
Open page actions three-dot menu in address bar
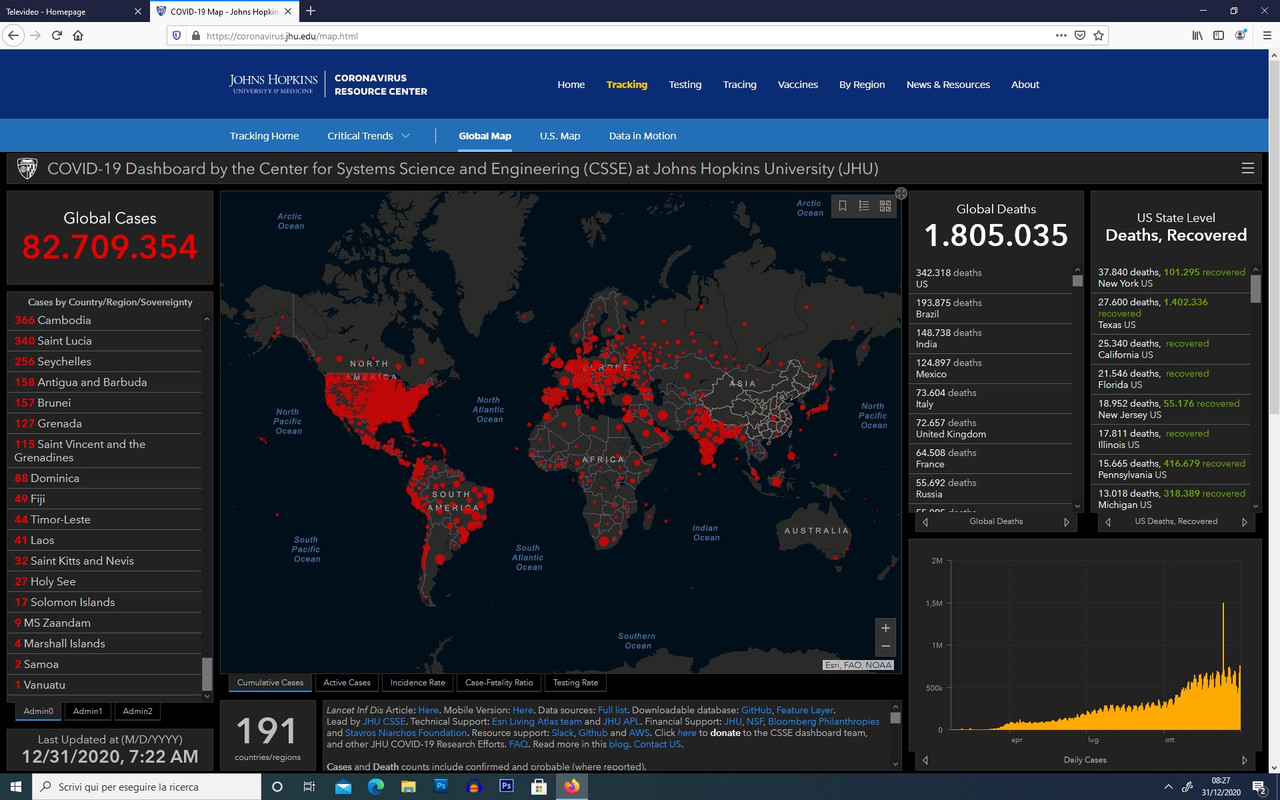[1061, 35]
